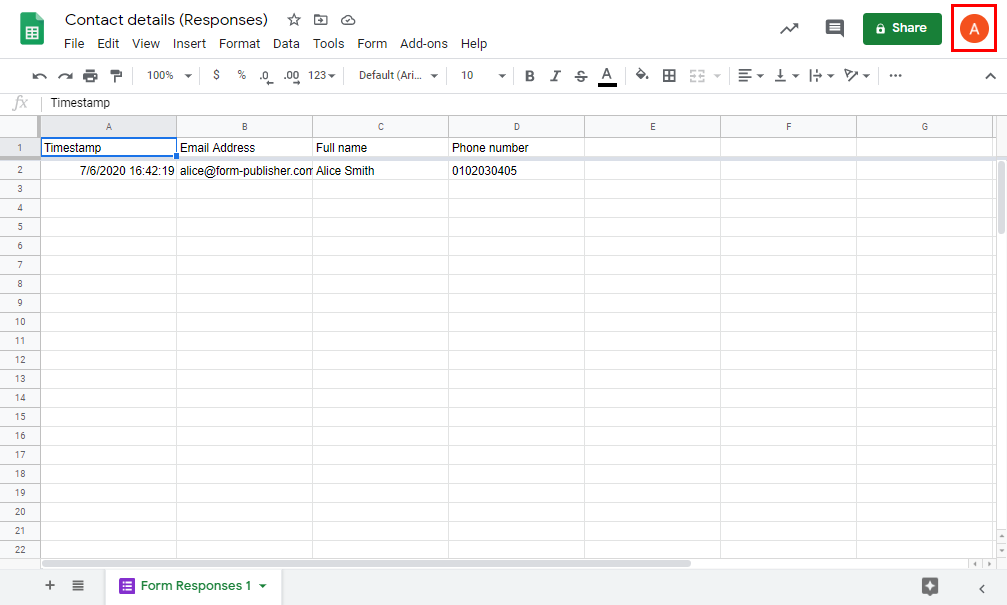The height and width of the screenshot is (605, 1007).
Task: Open text wrapping dropdown
Action: tap(821, 76)
